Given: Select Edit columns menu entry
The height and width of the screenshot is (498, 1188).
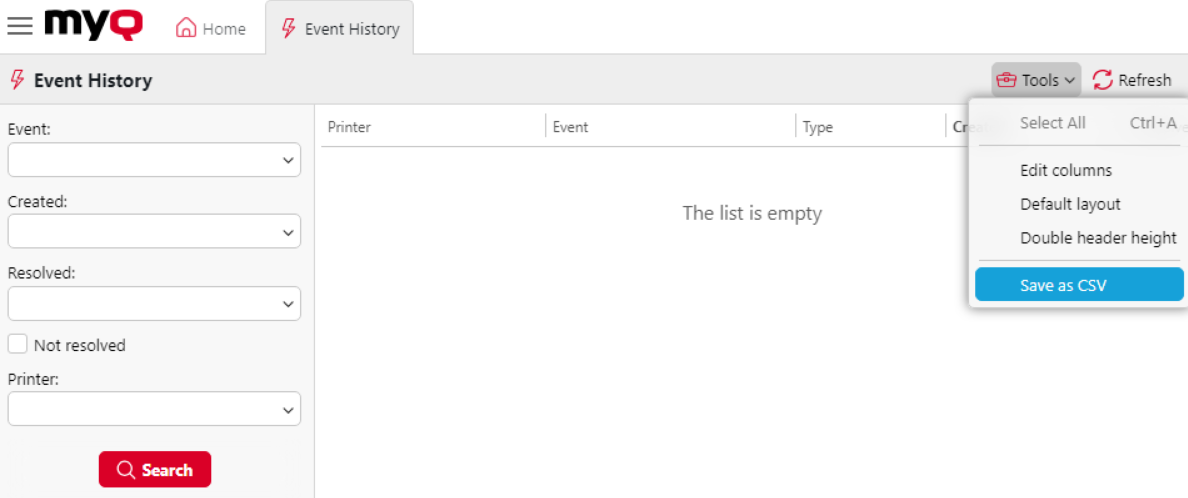Looking at the screenshot, I should (1066, 170).
